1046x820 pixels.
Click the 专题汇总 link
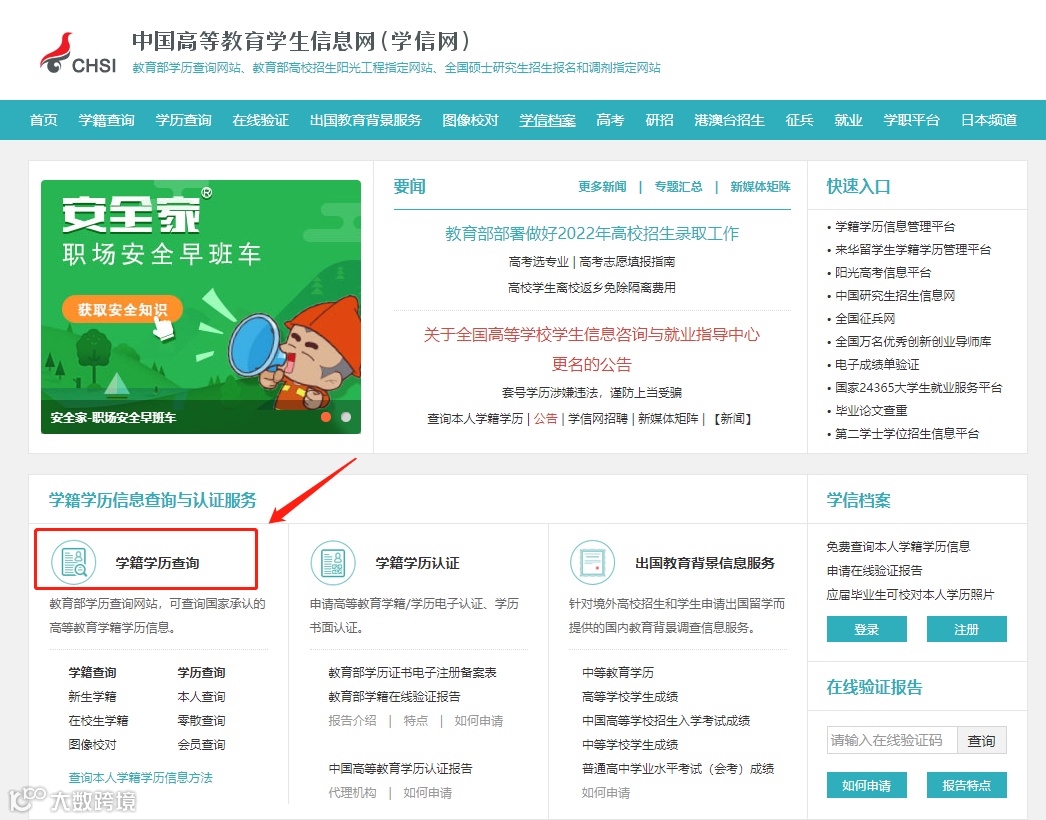click(678, 187)
